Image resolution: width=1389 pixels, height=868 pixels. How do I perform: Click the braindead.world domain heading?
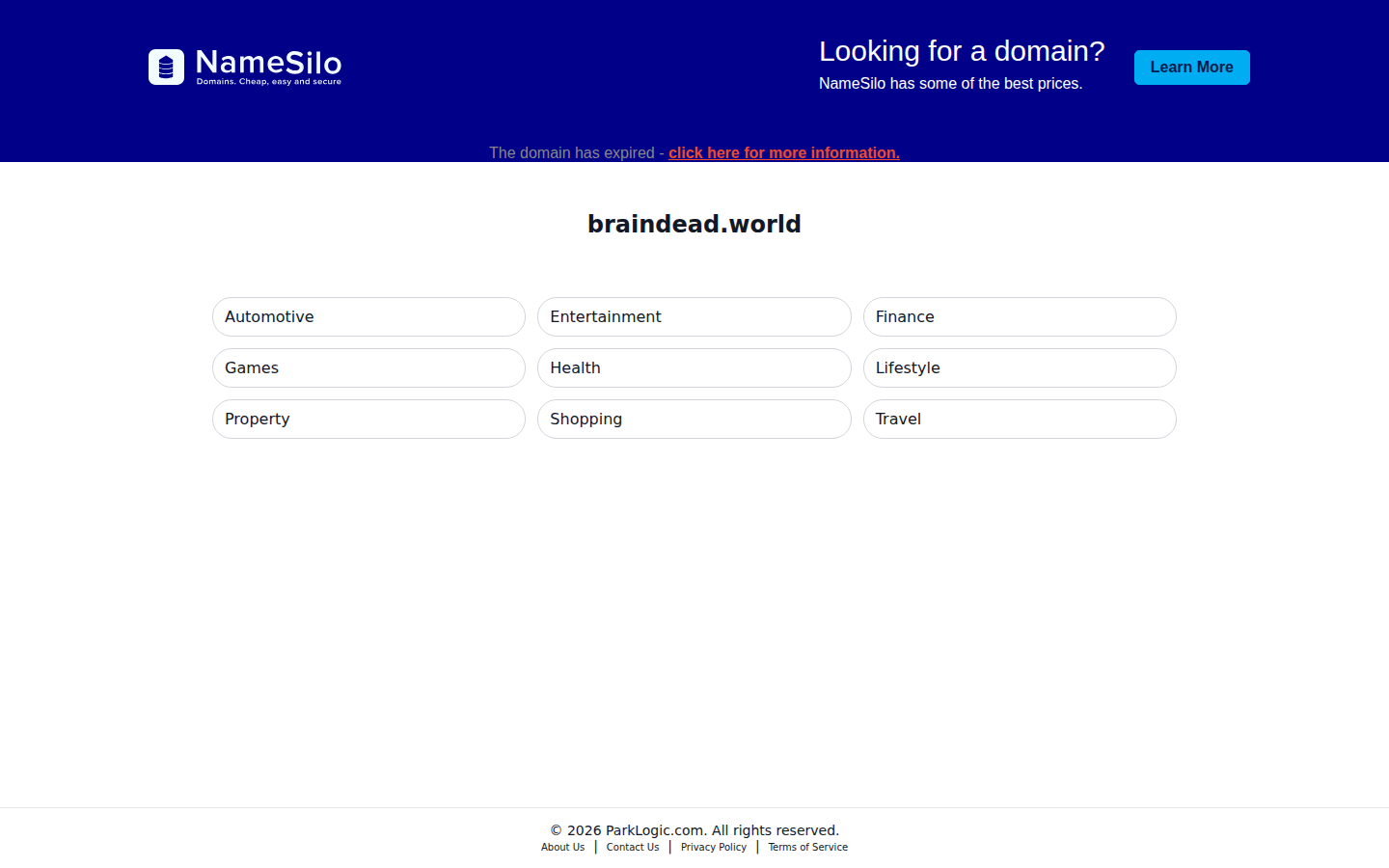coord(694,223)
